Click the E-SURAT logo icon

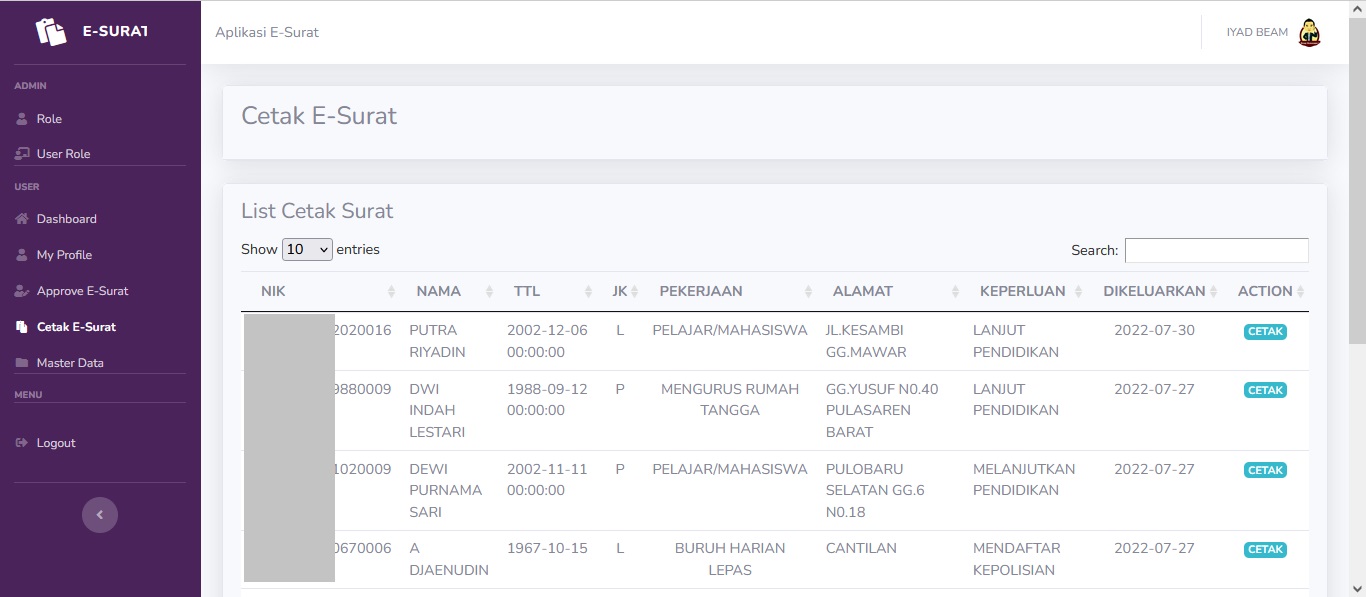pyautogui.click(x=49, y=31)
